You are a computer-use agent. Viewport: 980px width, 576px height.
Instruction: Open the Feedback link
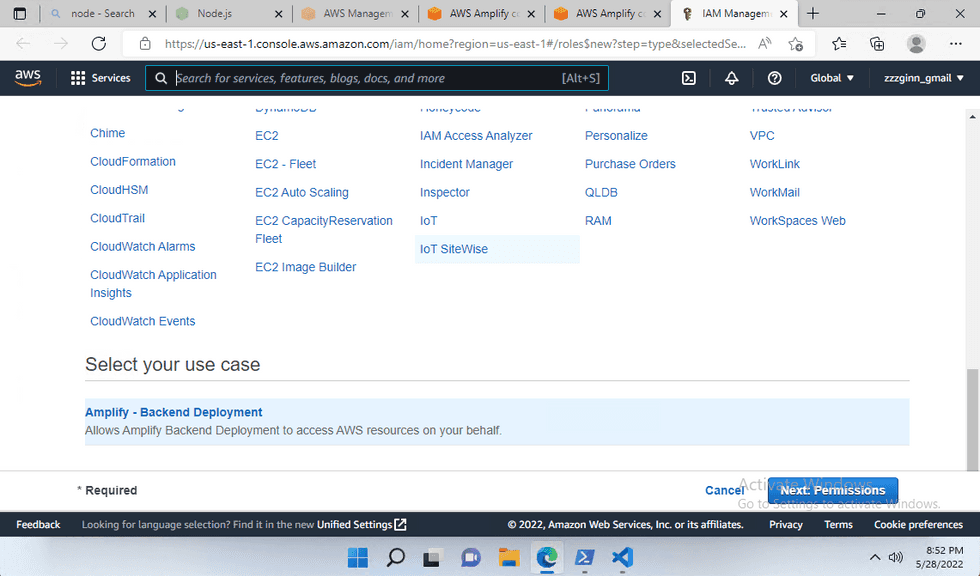38,525
